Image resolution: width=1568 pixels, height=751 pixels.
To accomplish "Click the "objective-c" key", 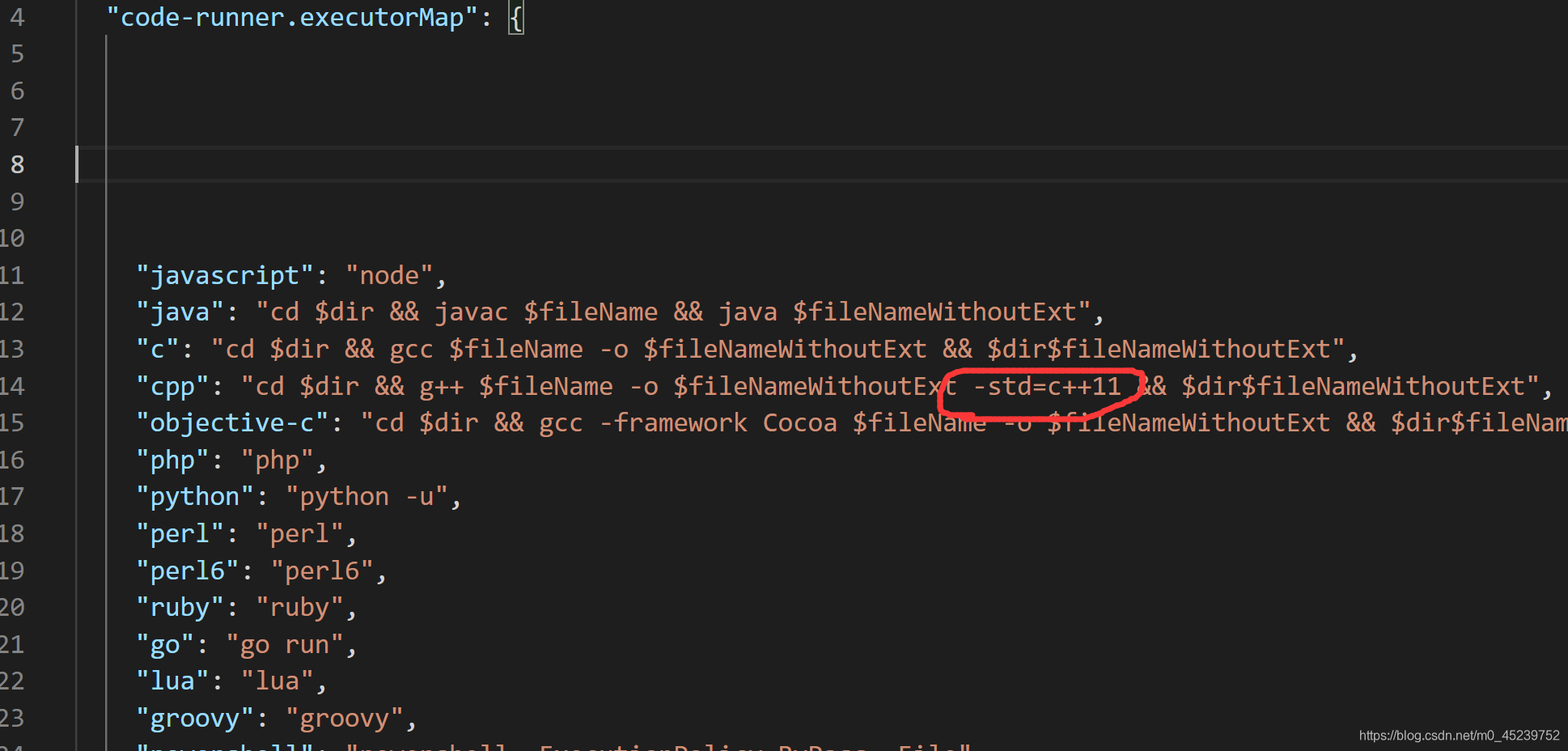I will point(232,422).
